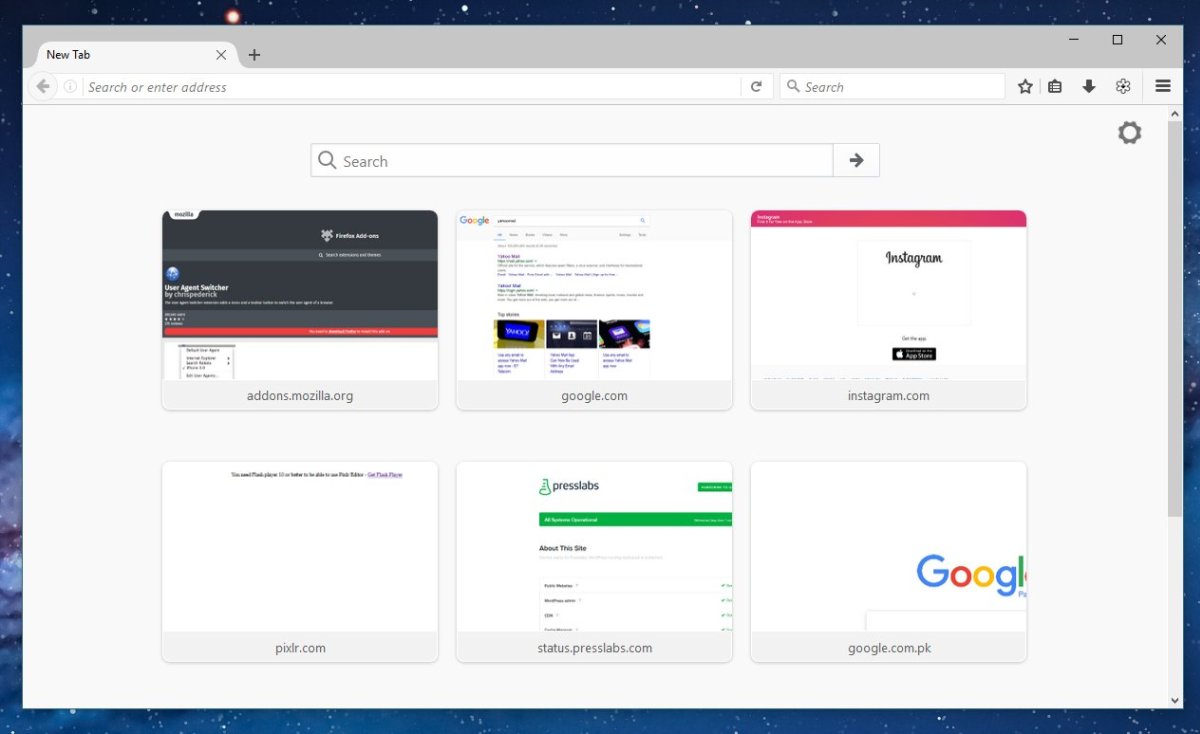
Task: Focus the address bar field
Action: [x=411, y=87]
